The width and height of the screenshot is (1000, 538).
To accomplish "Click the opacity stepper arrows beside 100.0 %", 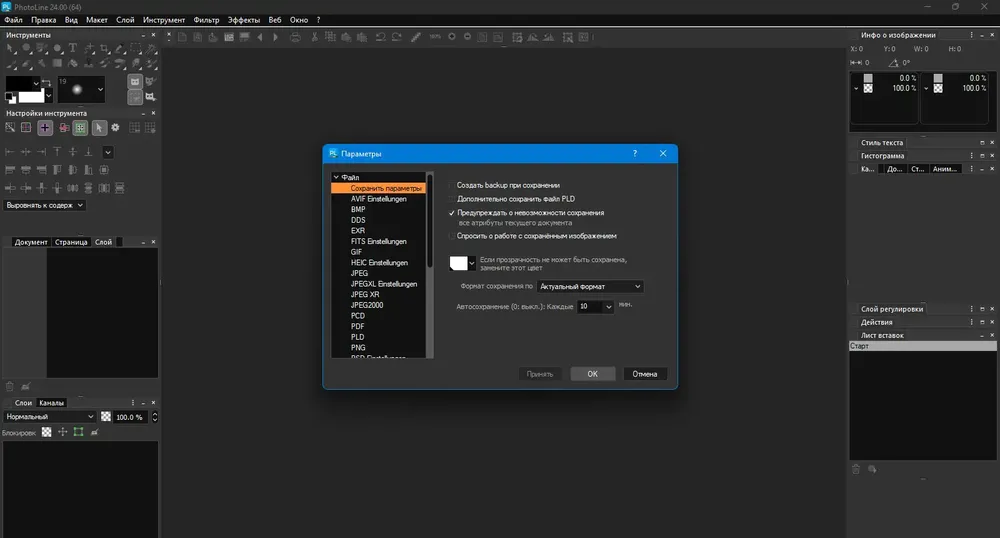I will coord(154,417).
